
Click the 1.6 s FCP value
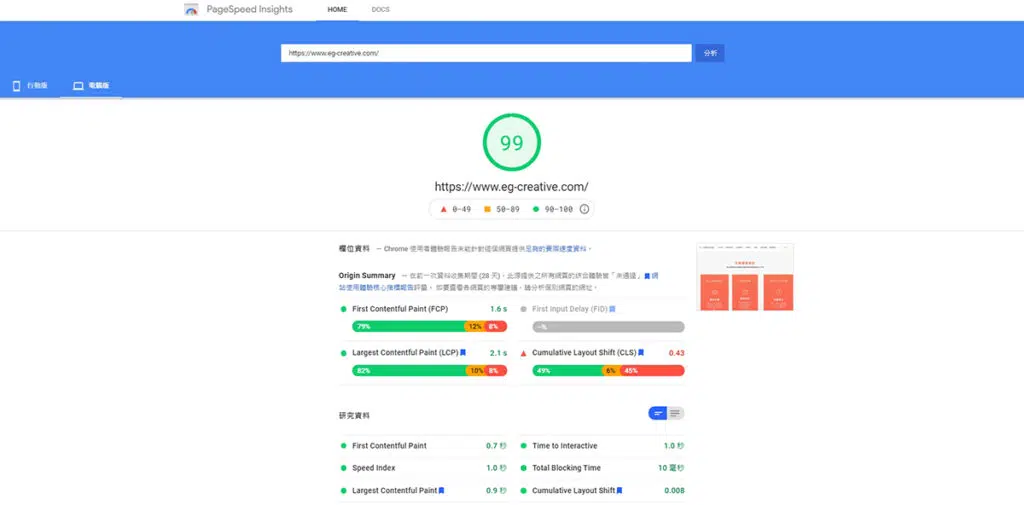pos(498,309)
